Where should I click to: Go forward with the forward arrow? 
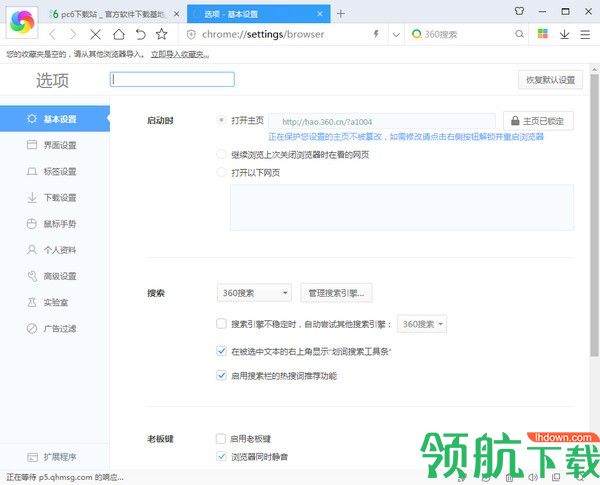[x=73, y=34]
